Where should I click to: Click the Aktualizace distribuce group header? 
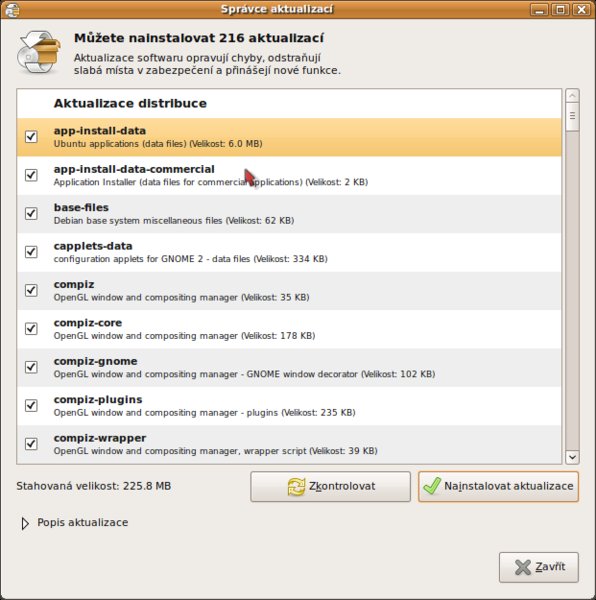(130, 103)
